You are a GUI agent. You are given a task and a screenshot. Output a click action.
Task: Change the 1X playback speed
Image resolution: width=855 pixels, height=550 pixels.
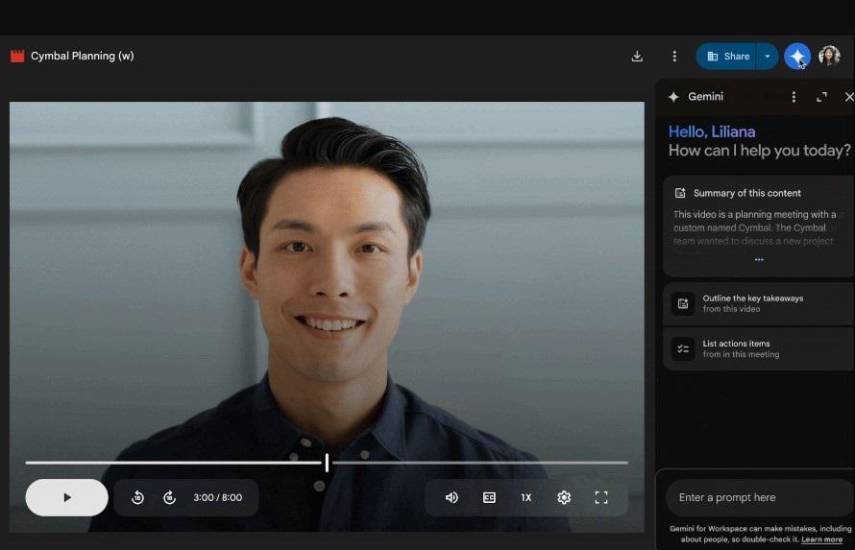526,497
